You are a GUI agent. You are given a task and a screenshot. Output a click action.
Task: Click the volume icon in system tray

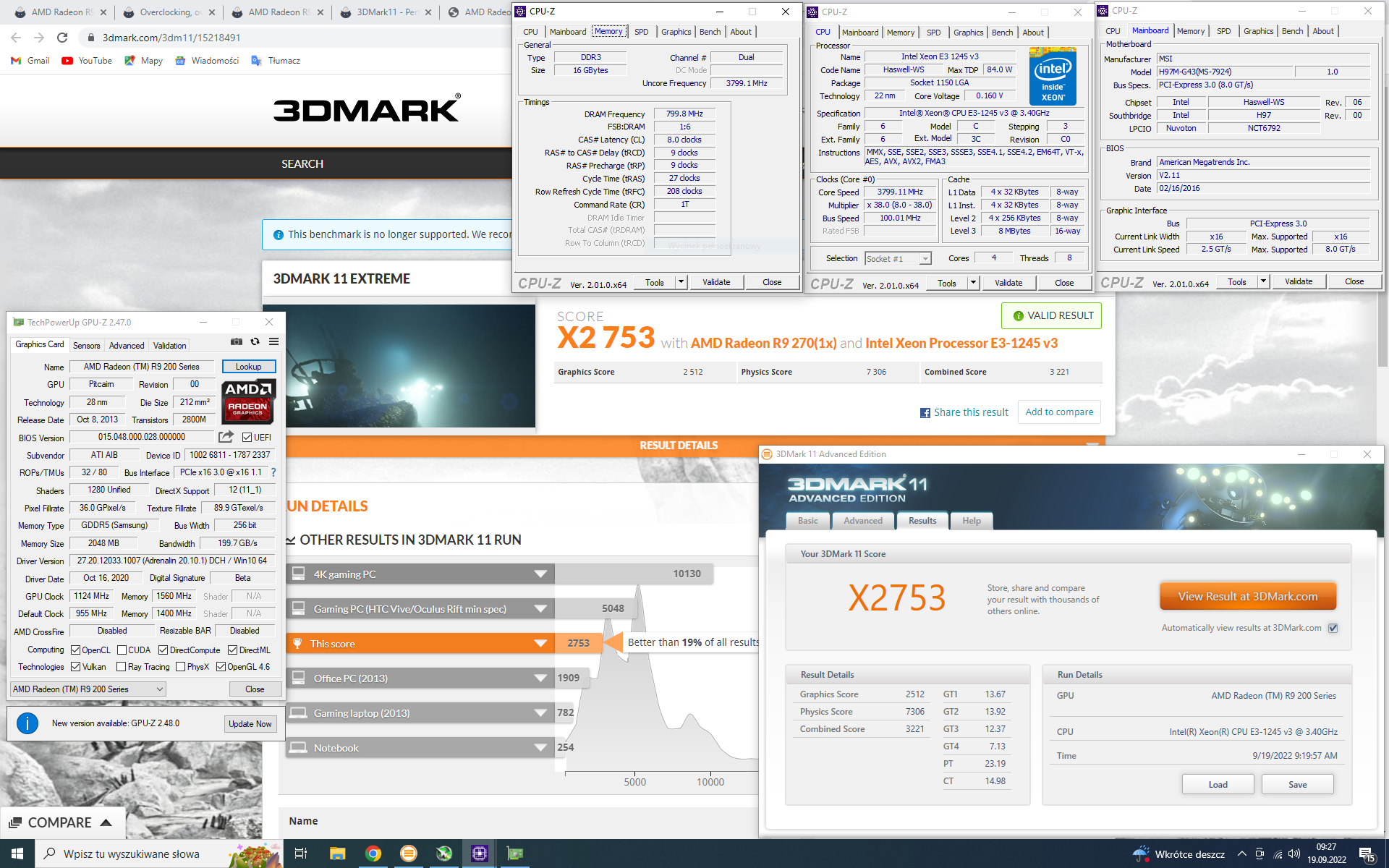tap(1294, 854)
